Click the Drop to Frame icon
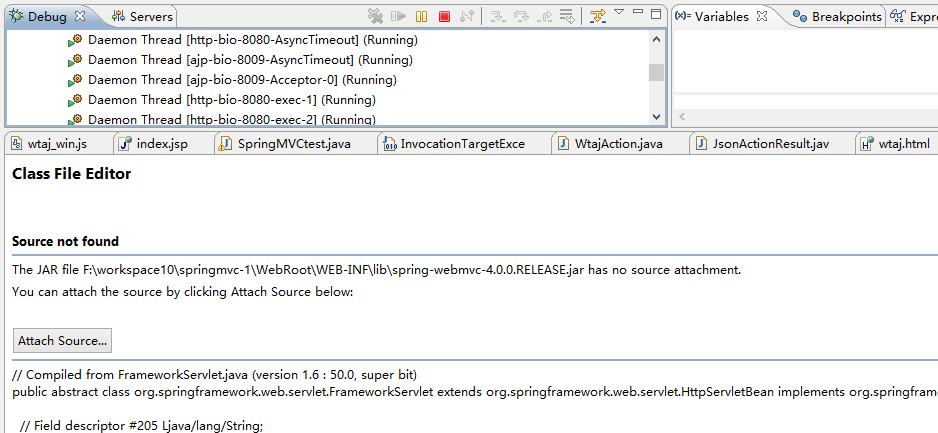Image resolution: width=938 pixels, height=433 pixels. [x=567, y=16]
